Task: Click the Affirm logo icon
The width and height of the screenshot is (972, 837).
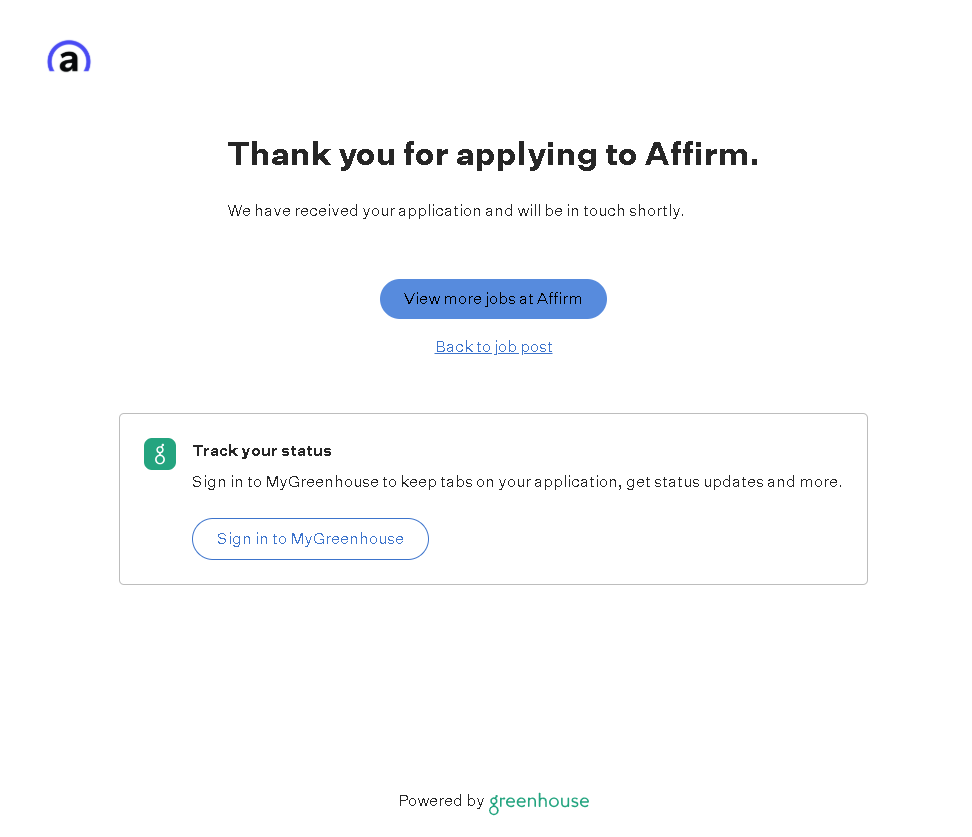Action: click(x=69, y=58)
